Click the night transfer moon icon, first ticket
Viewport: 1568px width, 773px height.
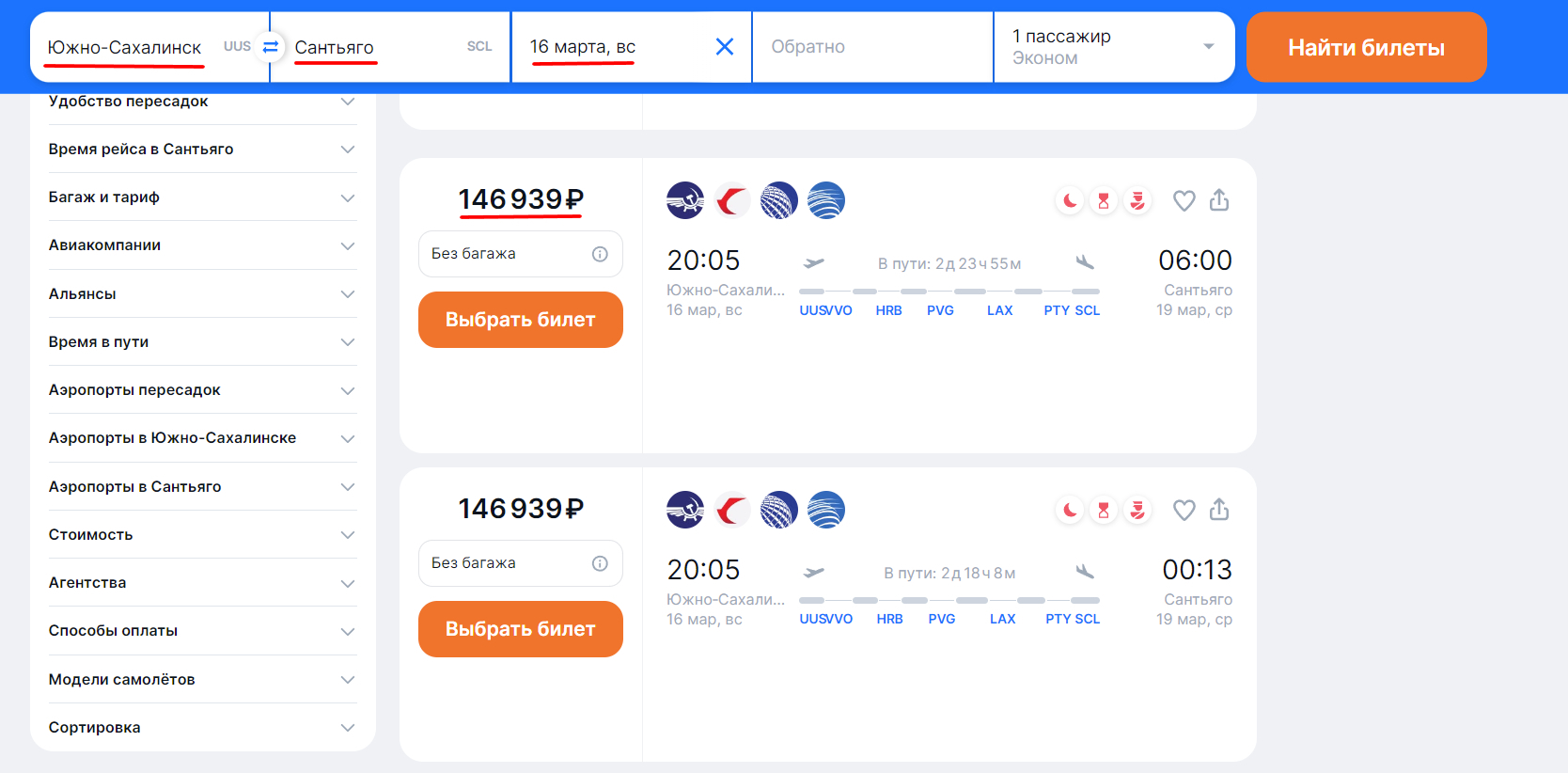(1070, 200)
